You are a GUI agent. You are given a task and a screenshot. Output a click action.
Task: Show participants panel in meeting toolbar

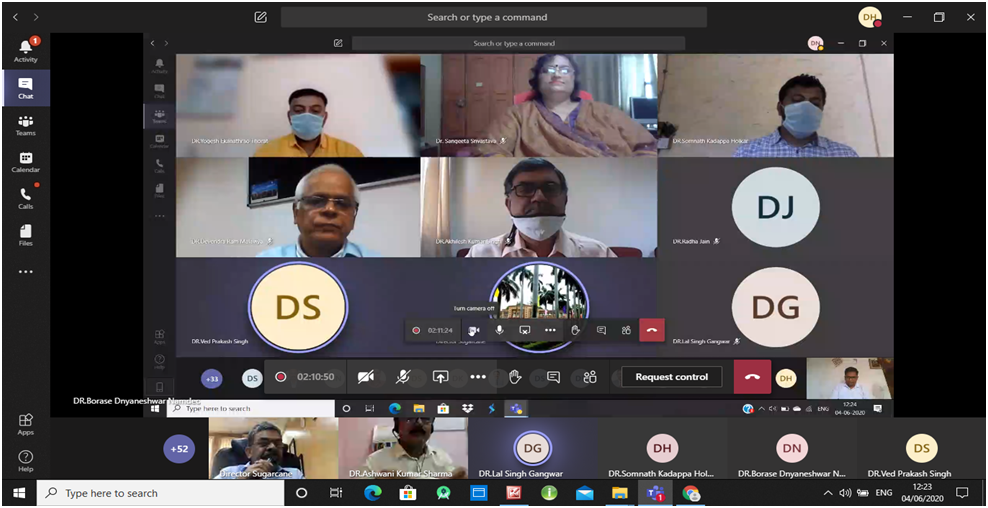(x=590, y=377)
